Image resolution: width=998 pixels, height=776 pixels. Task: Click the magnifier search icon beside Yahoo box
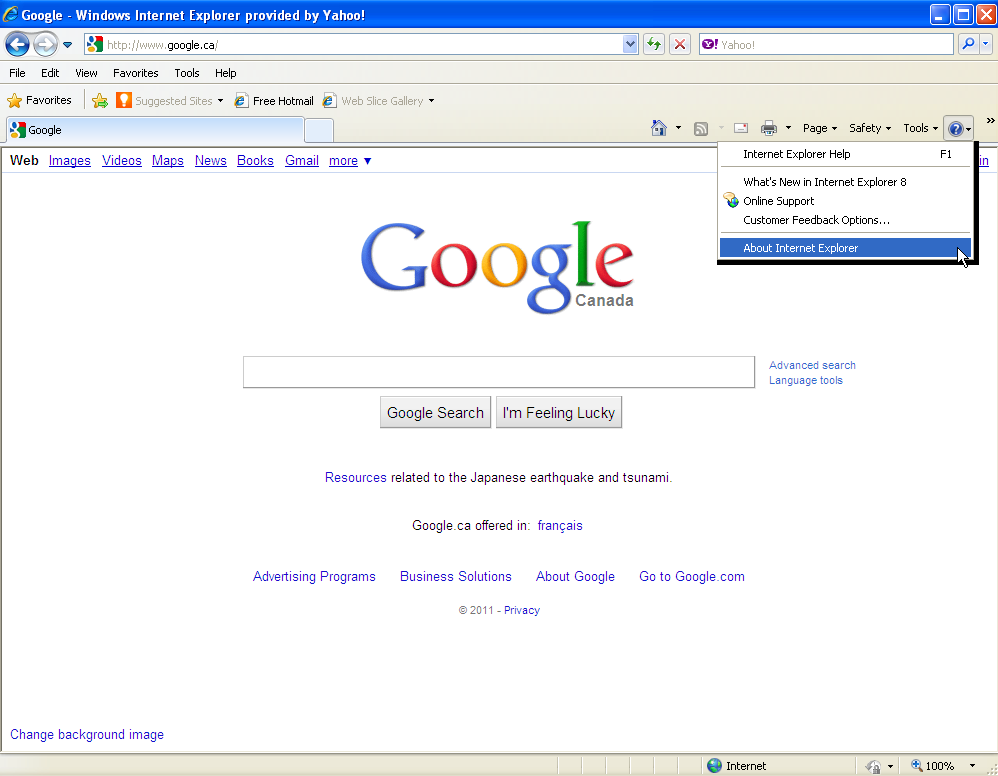[968, 45]
